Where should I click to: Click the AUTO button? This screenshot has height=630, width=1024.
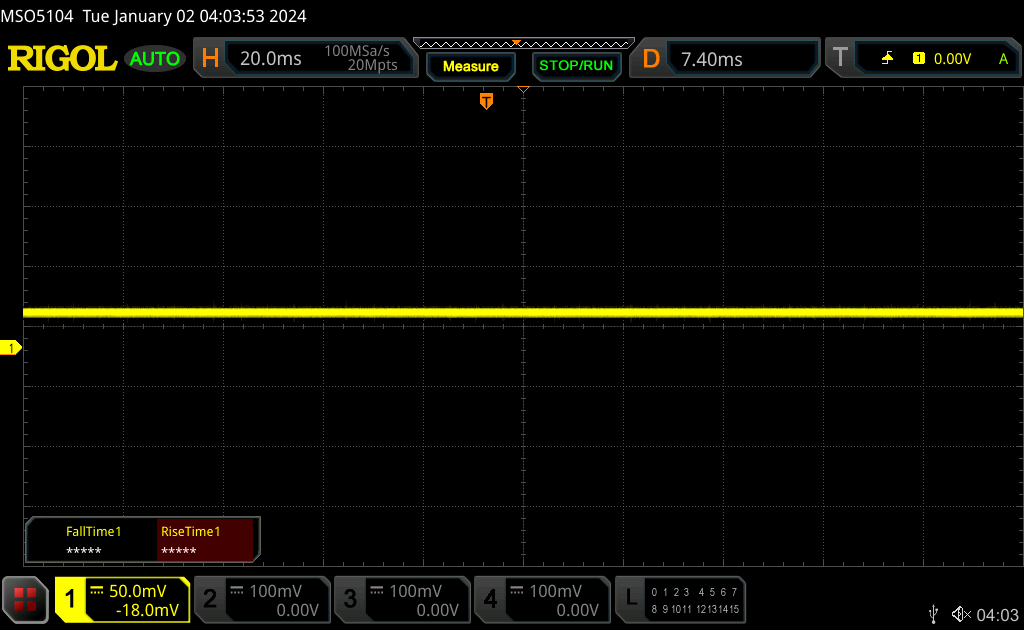155,59
